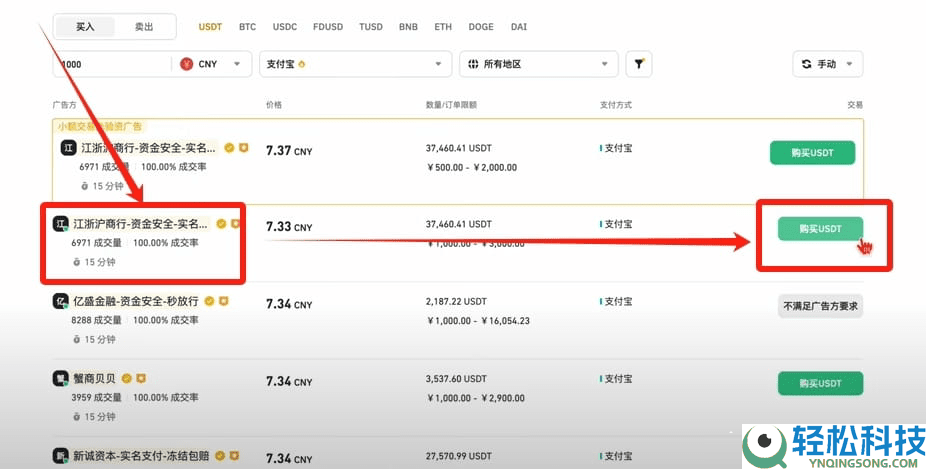Click verified badge next to 蟹商贝贝
926x469 pixels.
pyautogui.click(x=126, y=379)
